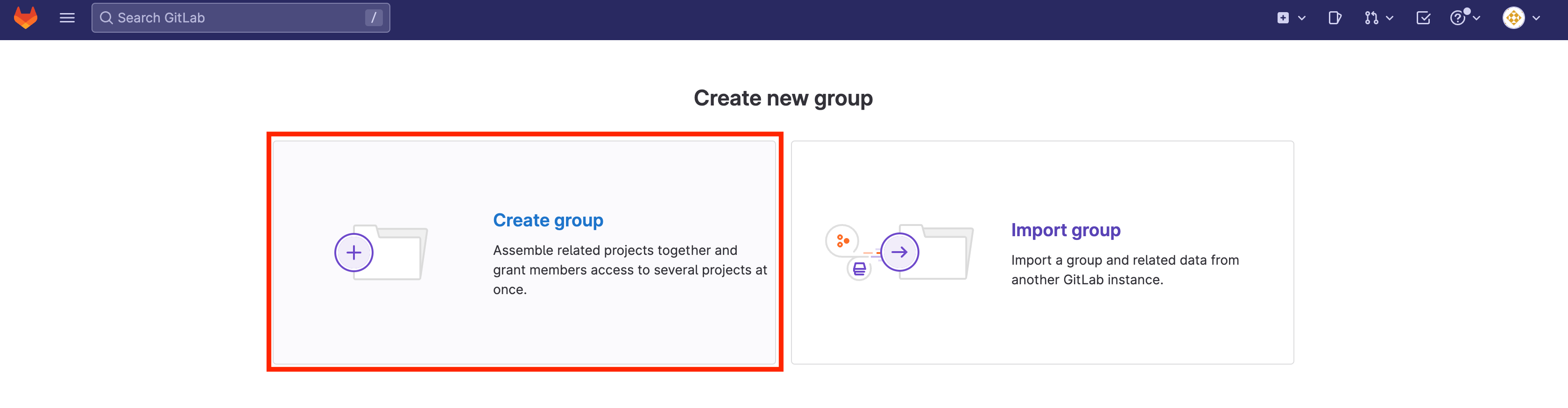Open the Merge requests icon
This screenshot has width=1568, height=408.
coord(1371,18)
